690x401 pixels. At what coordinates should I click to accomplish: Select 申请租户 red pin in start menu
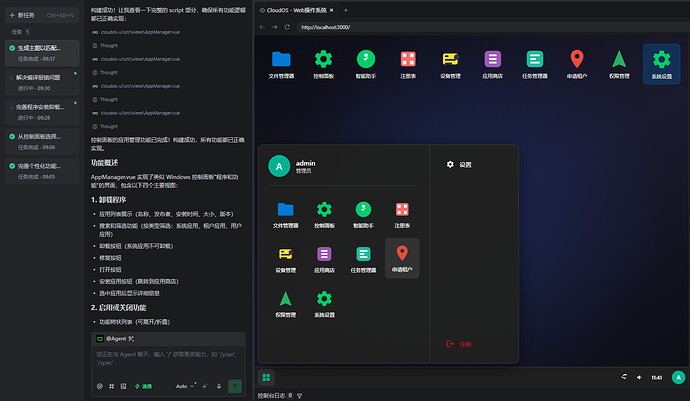pyautogui.click(x=402, y=258)
